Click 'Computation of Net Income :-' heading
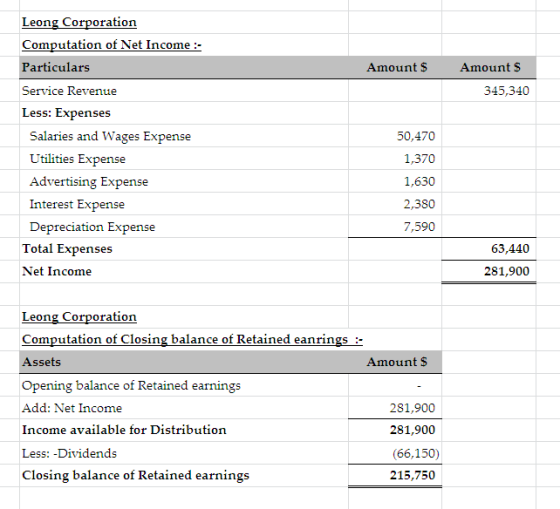Viewport: 560px width, 509px height. click(111, 45)
